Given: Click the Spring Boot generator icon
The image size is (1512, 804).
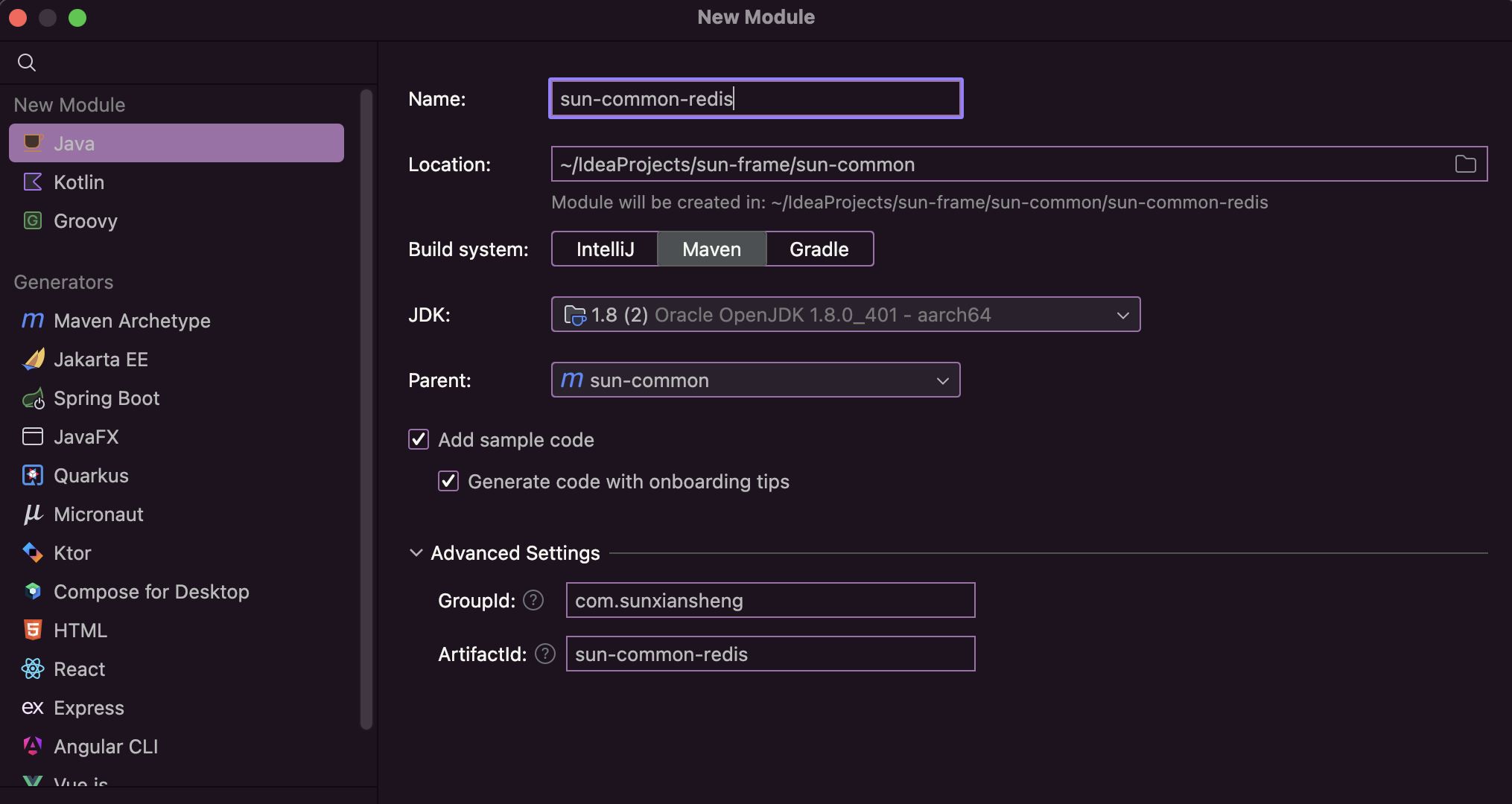Looking at the screenshot, I should (33, 399).
